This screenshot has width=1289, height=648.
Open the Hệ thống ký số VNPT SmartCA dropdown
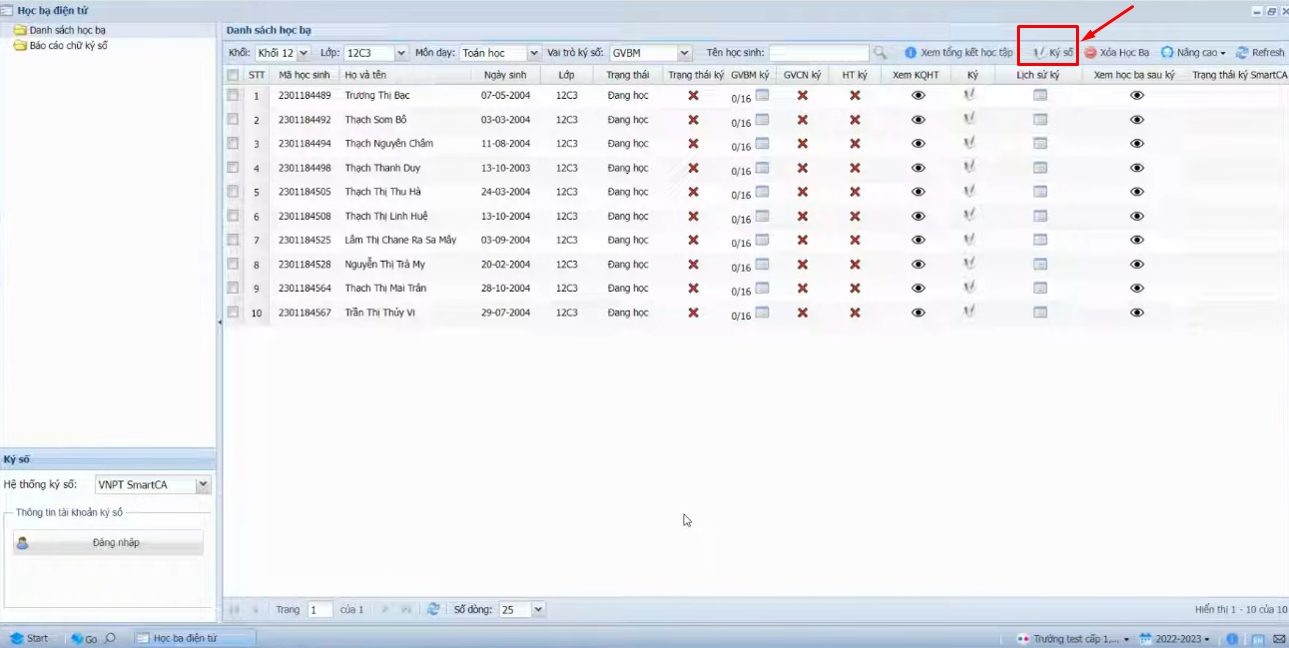203,485
